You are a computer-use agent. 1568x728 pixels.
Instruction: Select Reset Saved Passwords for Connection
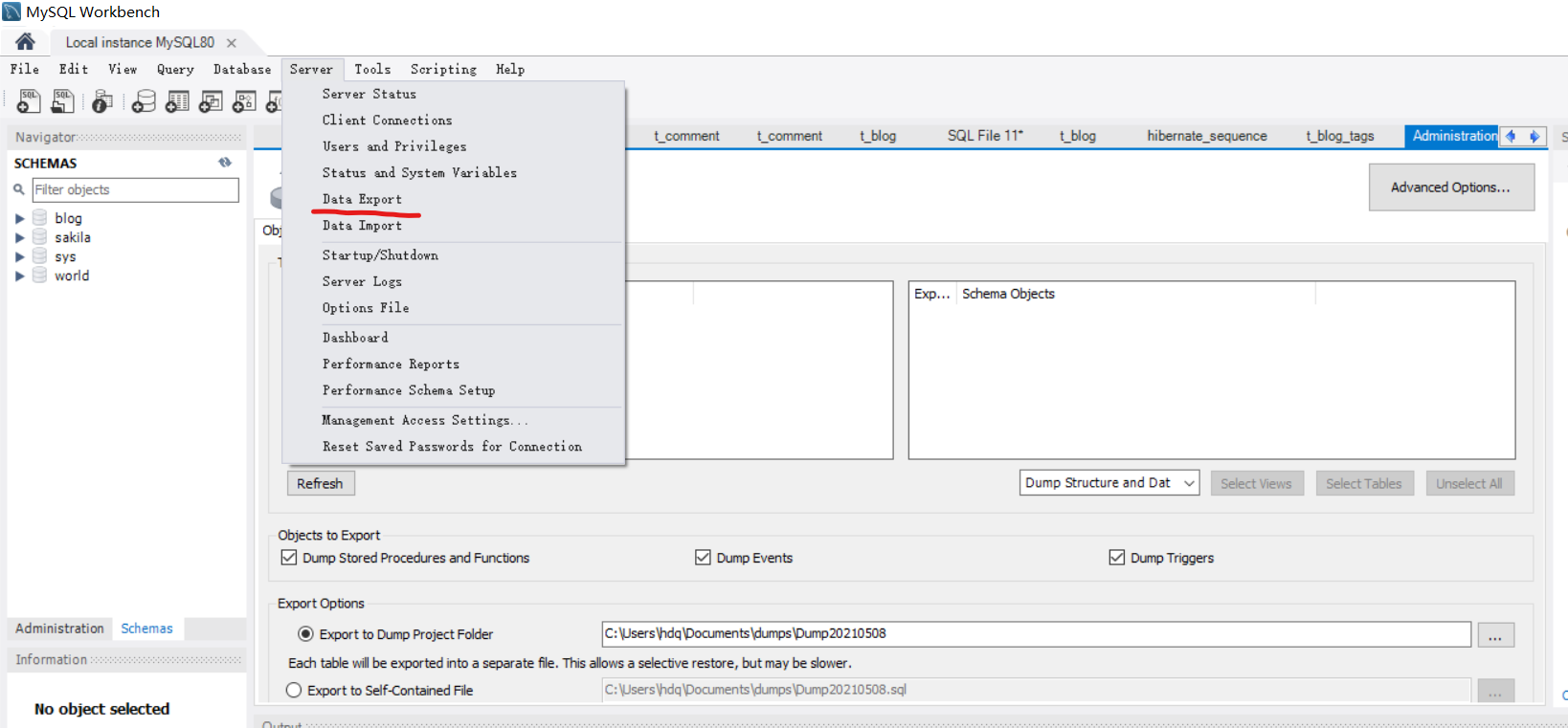[454, 447]
